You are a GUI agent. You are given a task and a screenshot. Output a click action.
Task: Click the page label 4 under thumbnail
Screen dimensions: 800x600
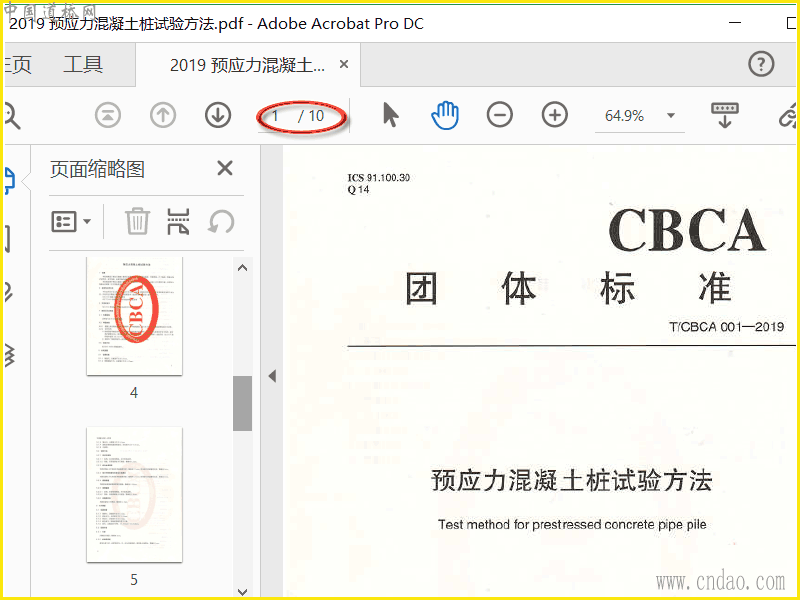point(134,393)
